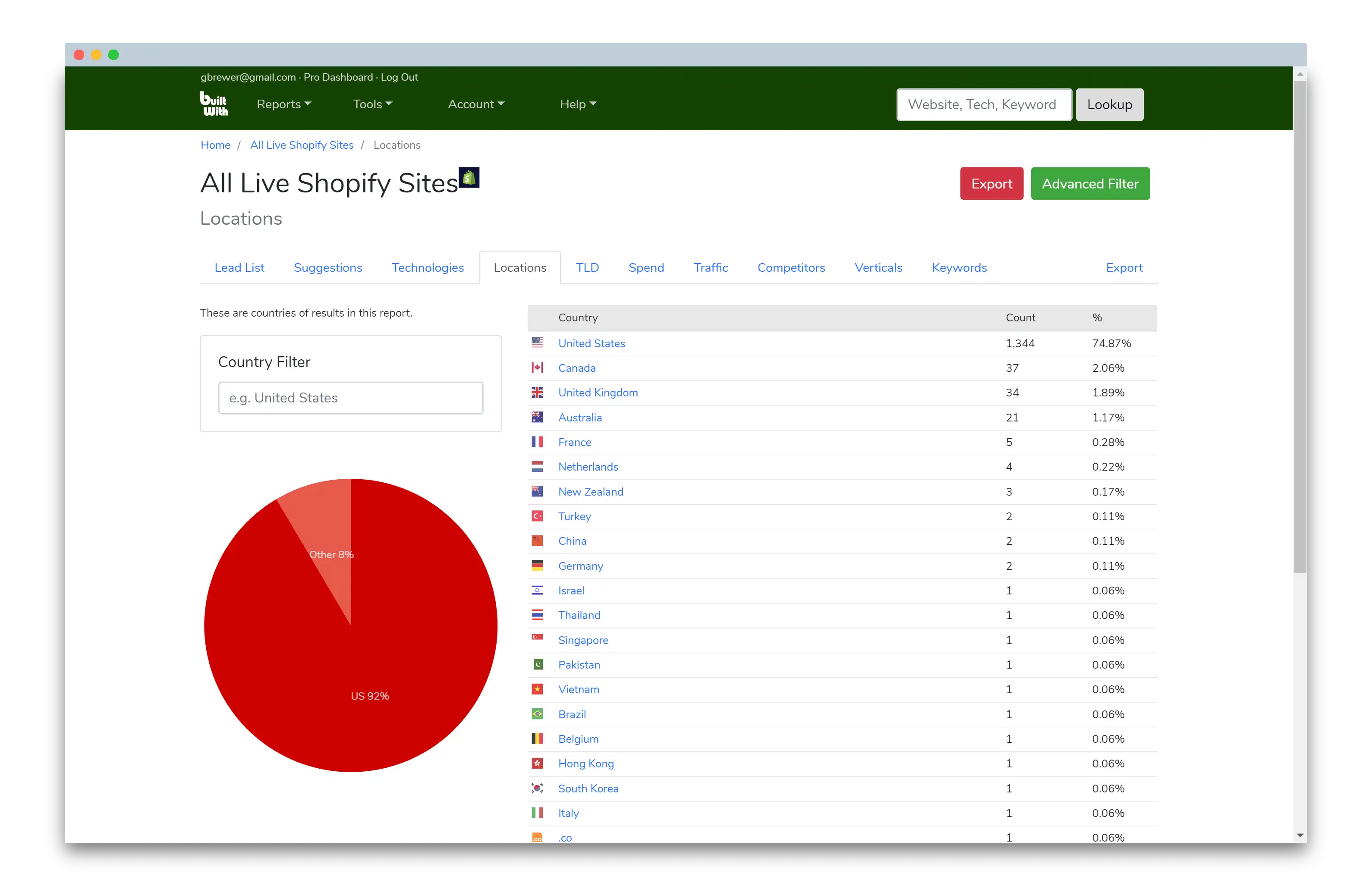Screen dimensions: 1372x886
Task: Open the Traffic tab
Action: click(711, 267)
